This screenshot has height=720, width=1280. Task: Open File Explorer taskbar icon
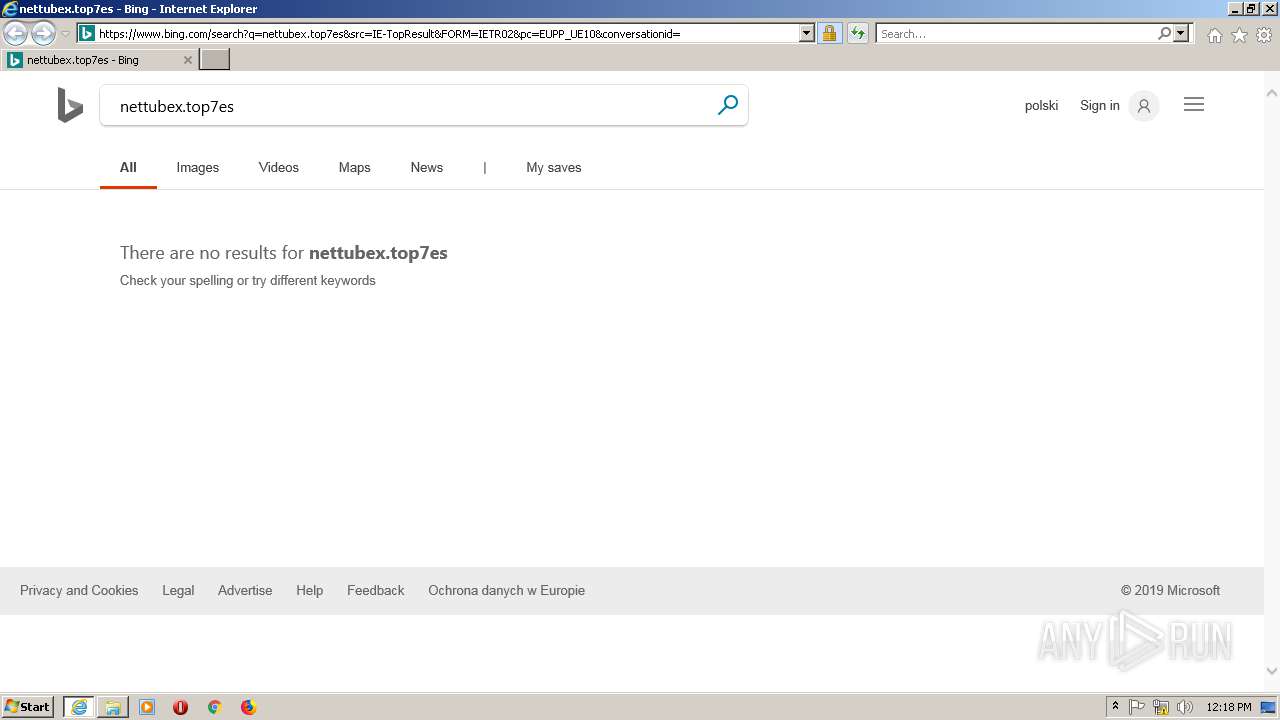pyautogui.click(x=113, y=707)
